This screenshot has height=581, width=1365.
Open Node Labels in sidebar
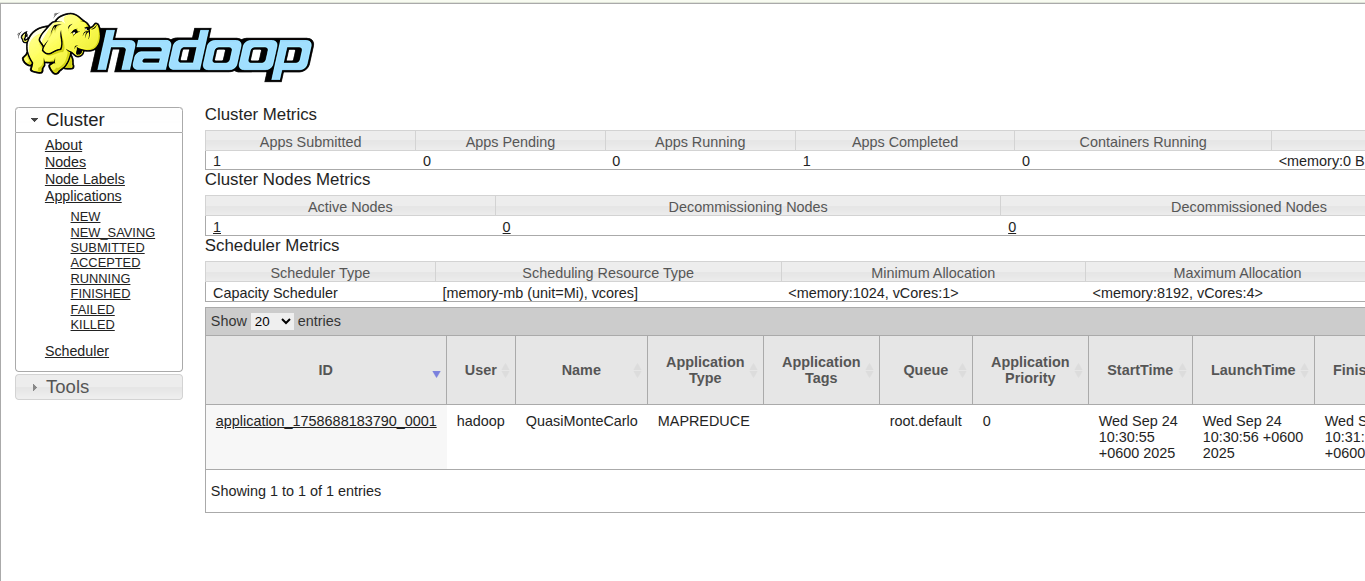click(x=85, y=179)
